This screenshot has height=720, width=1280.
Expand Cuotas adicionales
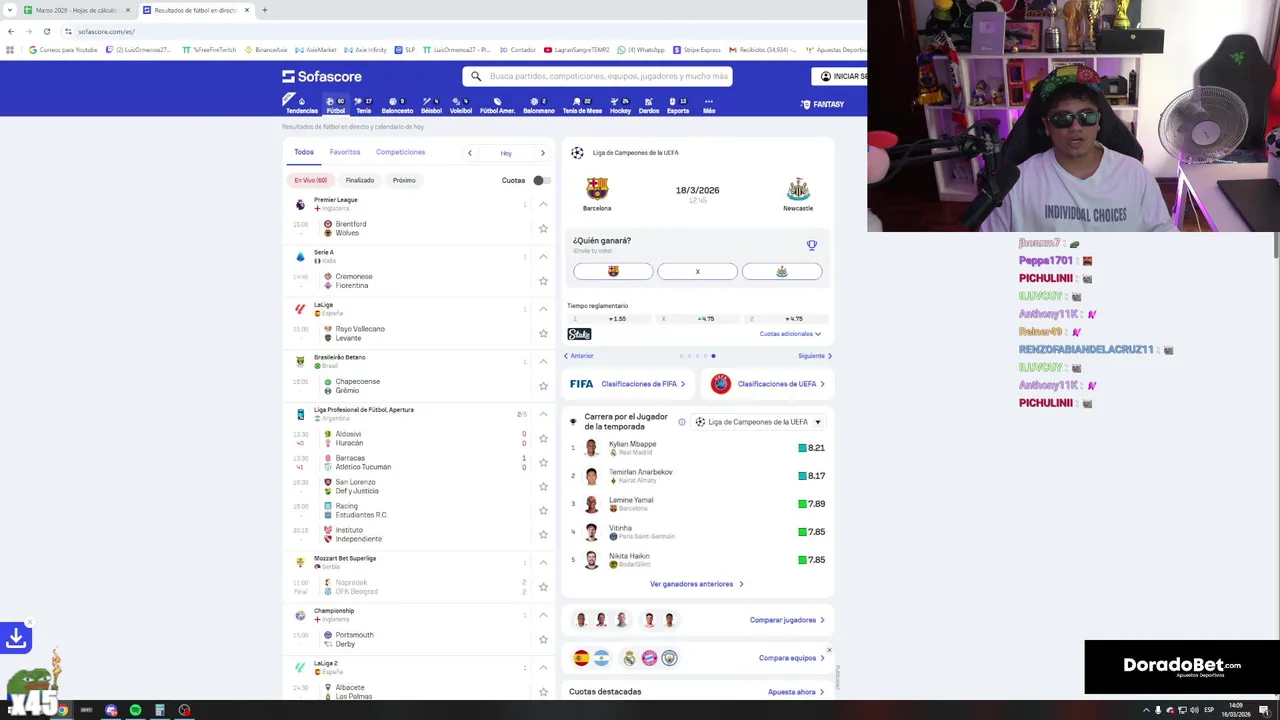[x=790, y=334]
